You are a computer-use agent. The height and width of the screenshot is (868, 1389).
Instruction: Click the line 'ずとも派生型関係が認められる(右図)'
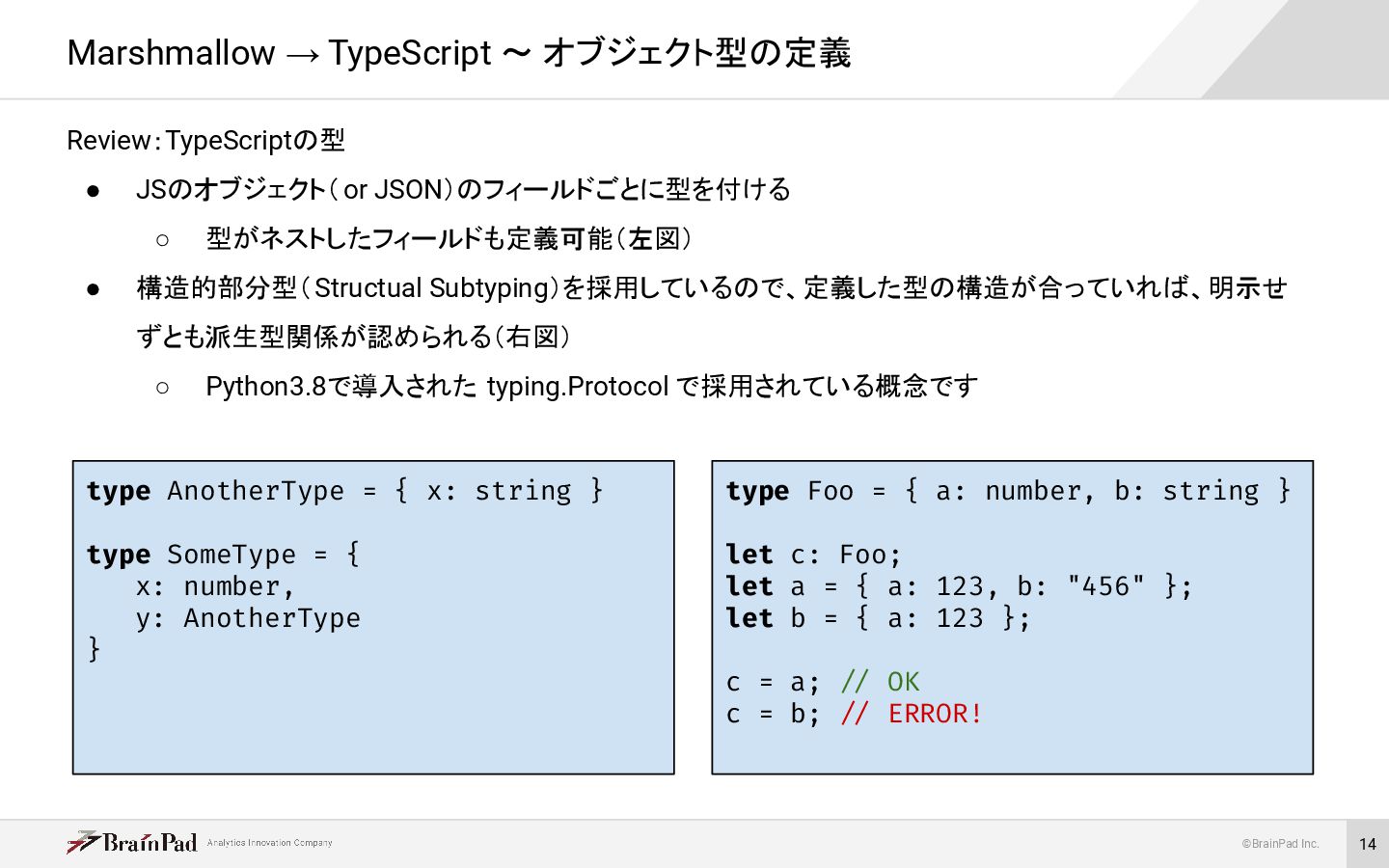pyautogui.click(x=353, y=337)
